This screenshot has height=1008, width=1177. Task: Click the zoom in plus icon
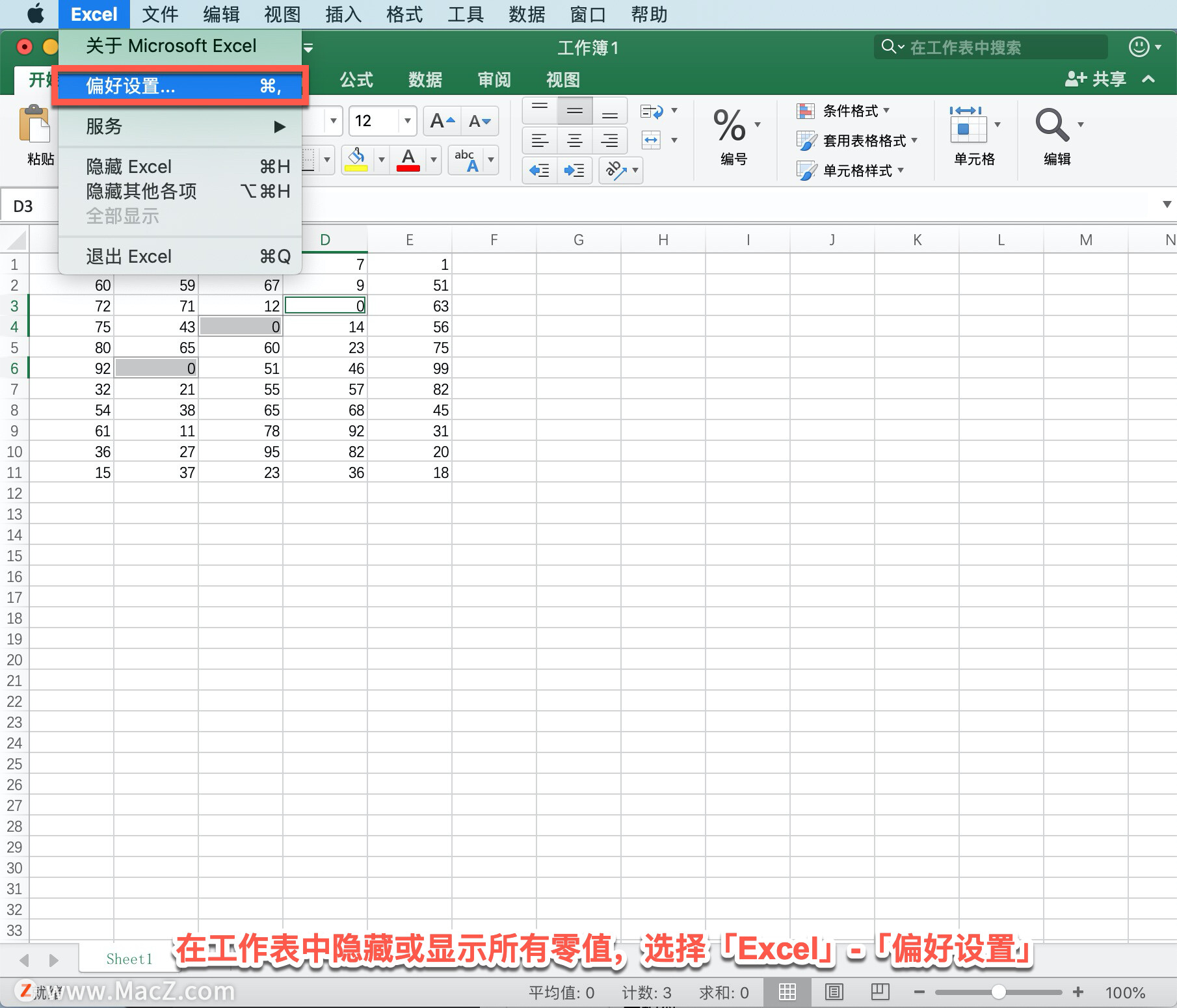click(1078, 992)
